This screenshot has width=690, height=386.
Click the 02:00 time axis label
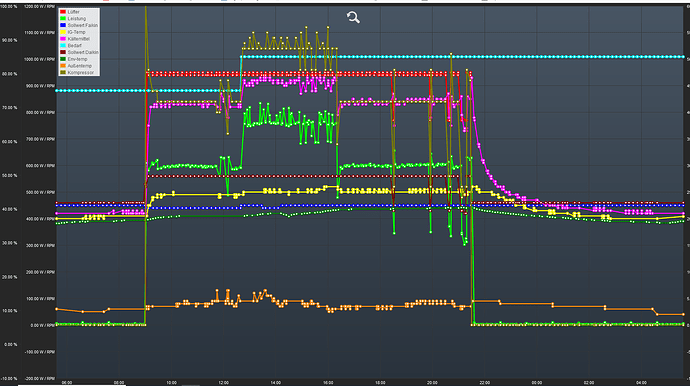[x=589, y=383]
